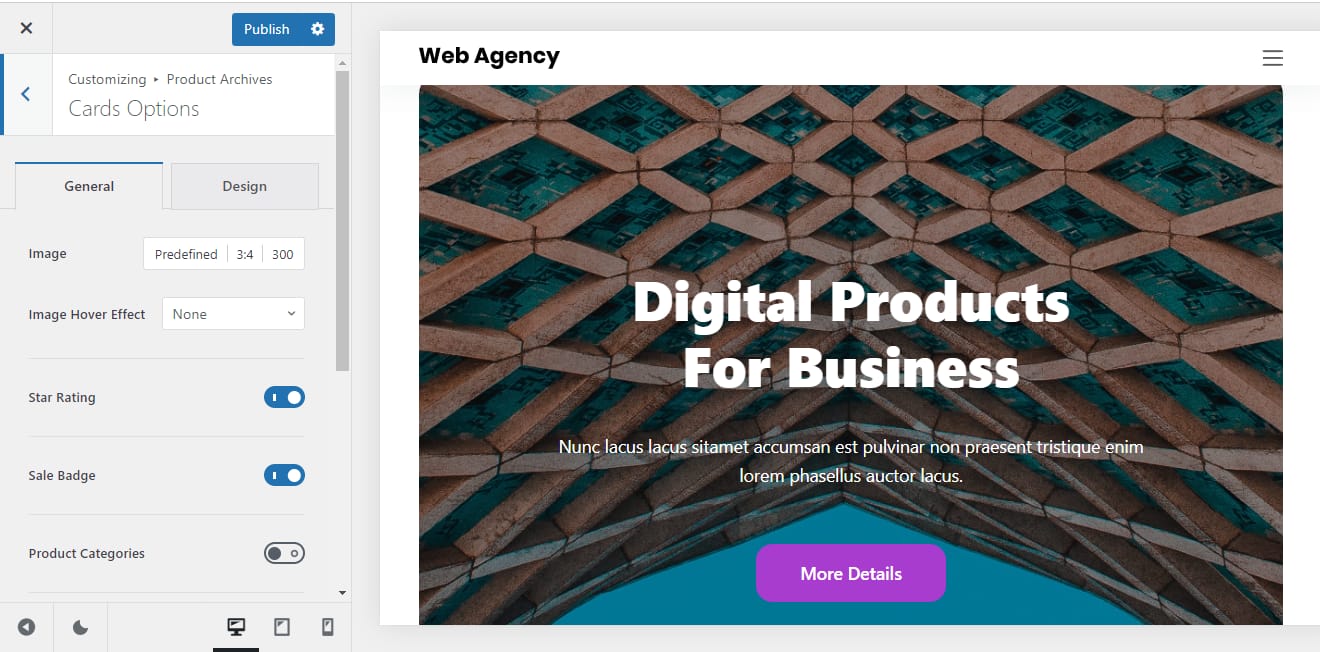Image resolution: width=1320 pixels, height=652 pixels.
Task: Click the More Details button
Action: pyautogui.click(x=850, y=573)
